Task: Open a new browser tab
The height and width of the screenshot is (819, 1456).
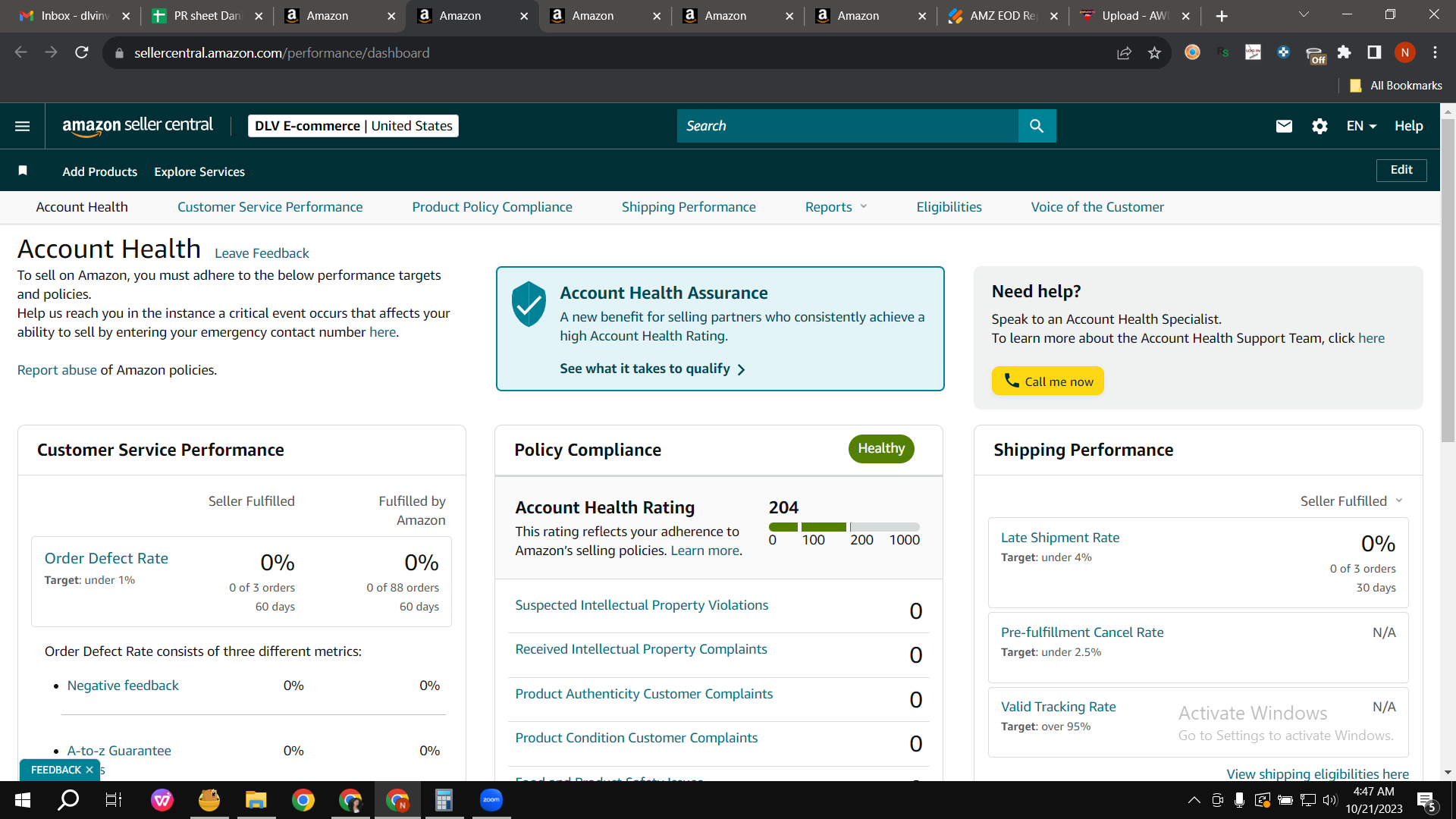Action: point(1222,16)
